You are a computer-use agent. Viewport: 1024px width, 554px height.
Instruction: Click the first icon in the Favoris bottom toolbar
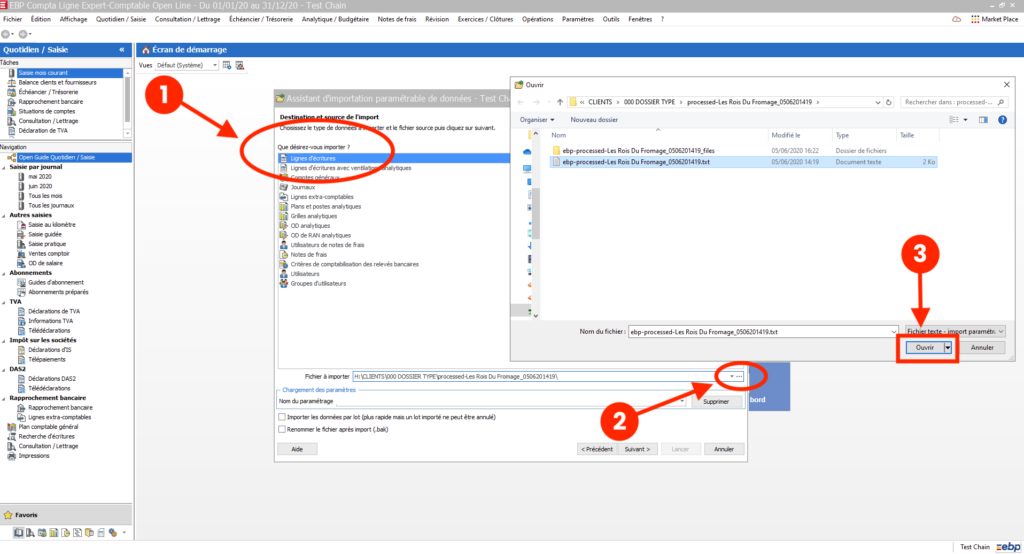point(18,533)
